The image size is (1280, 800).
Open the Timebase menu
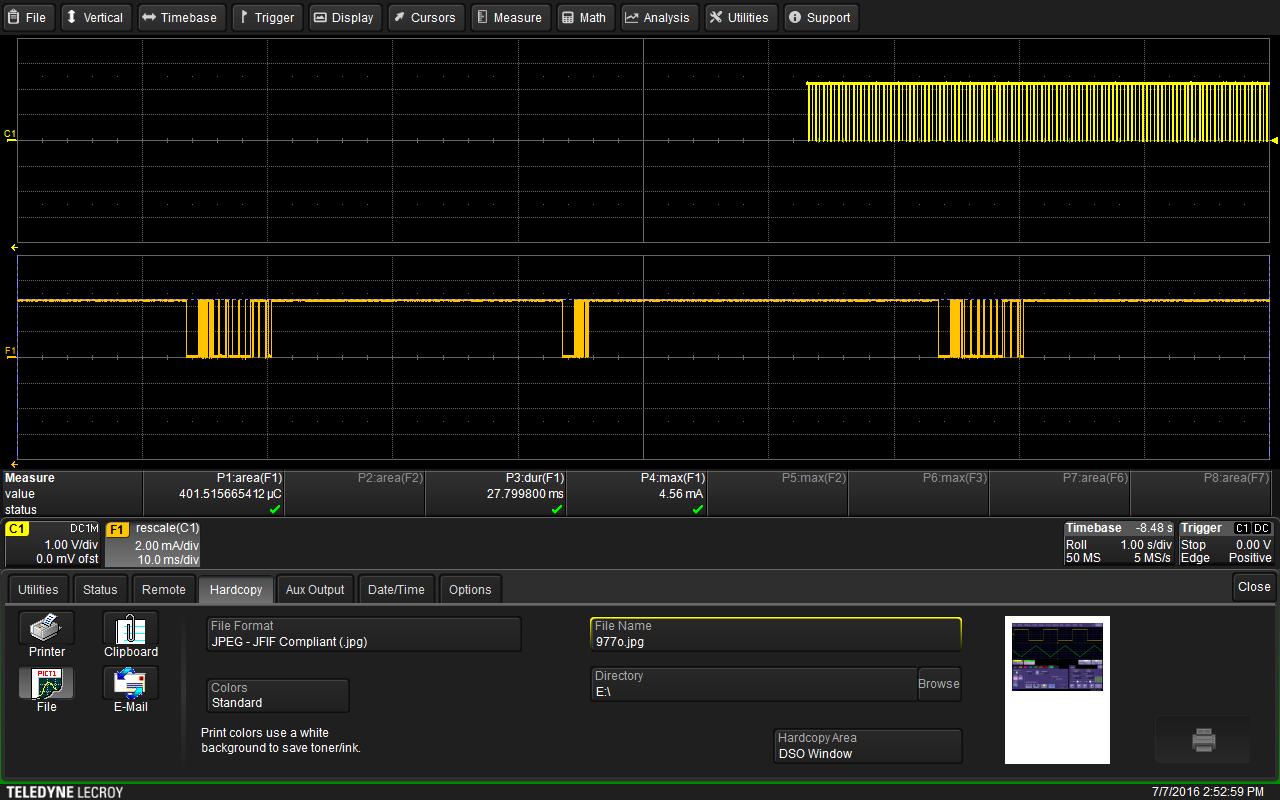click(180, 17)
